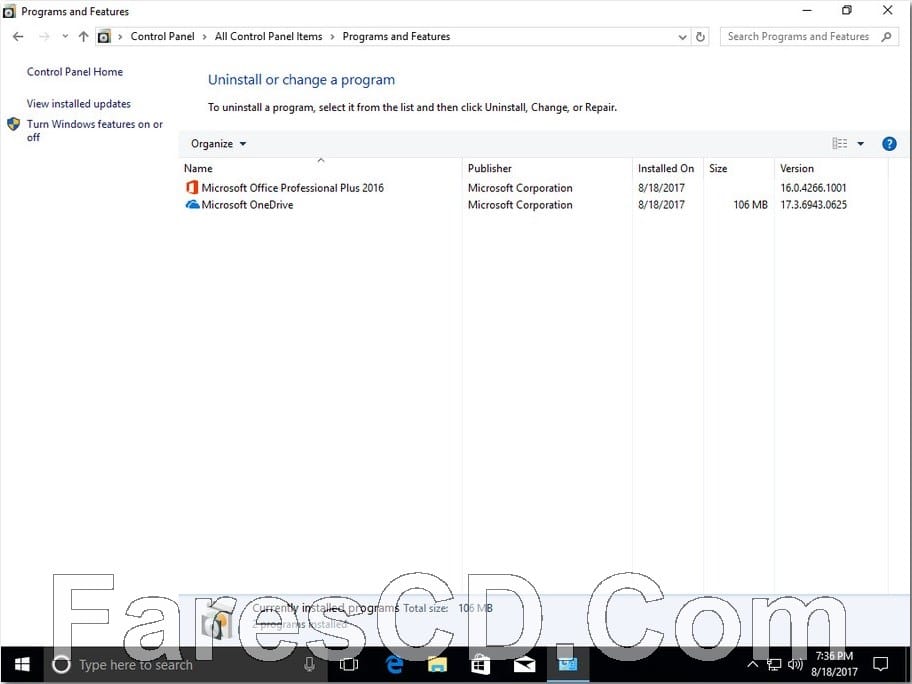Screen dimensions: 912x684
Task: Click Office installed date 8/18/2017
Action: coord(661,188)
